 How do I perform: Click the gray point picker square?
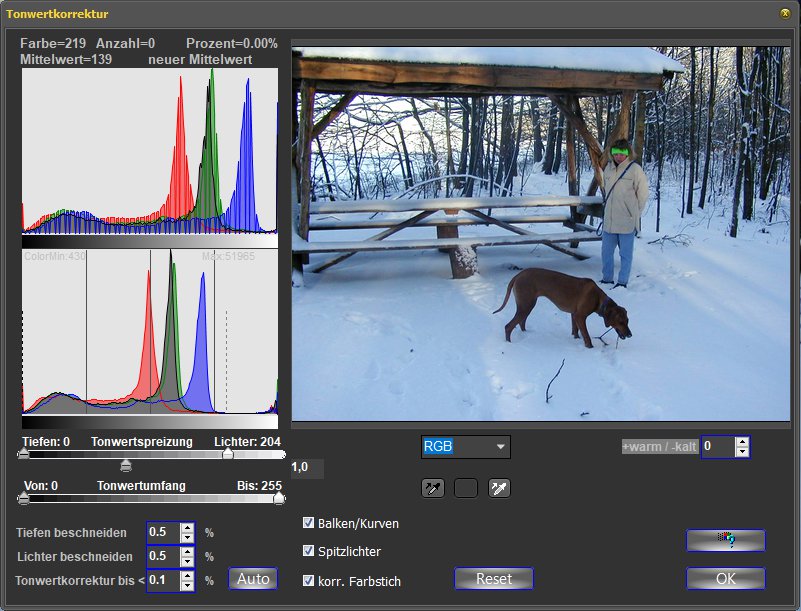point(466,488)
